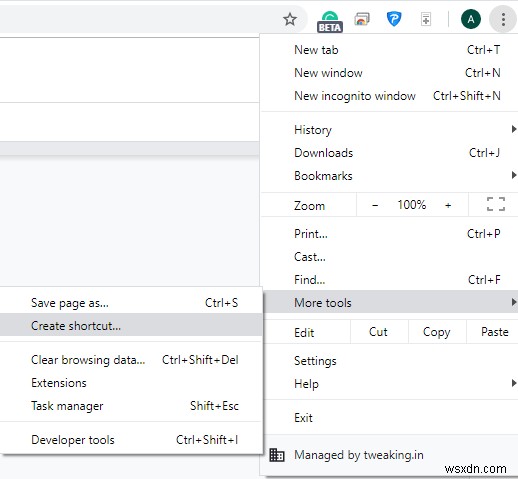518x479 pixels.
Task: Bookmark this page with the star icon
Action: [x=290, y=19]
